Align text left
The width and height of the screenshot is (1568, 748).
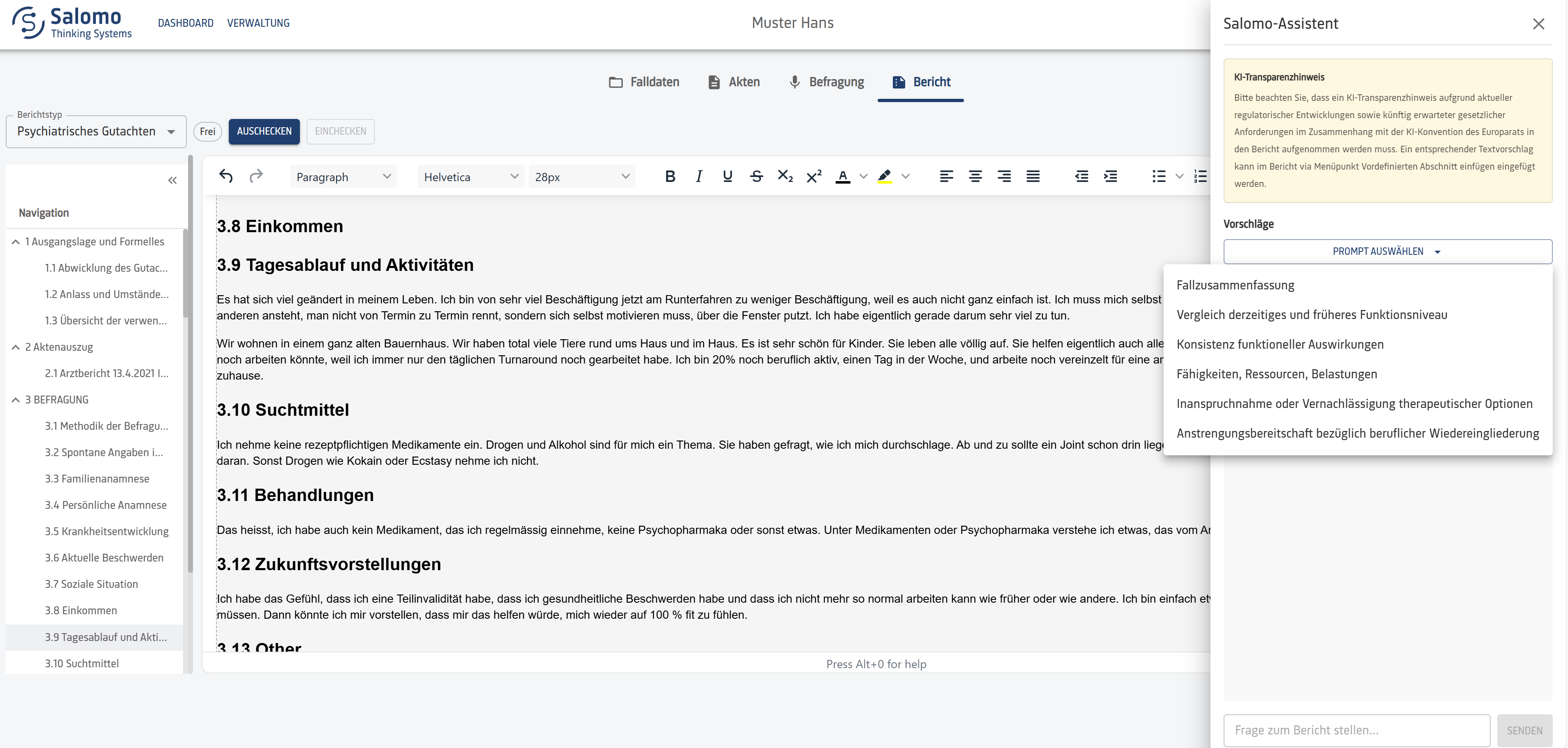[947, 177]
